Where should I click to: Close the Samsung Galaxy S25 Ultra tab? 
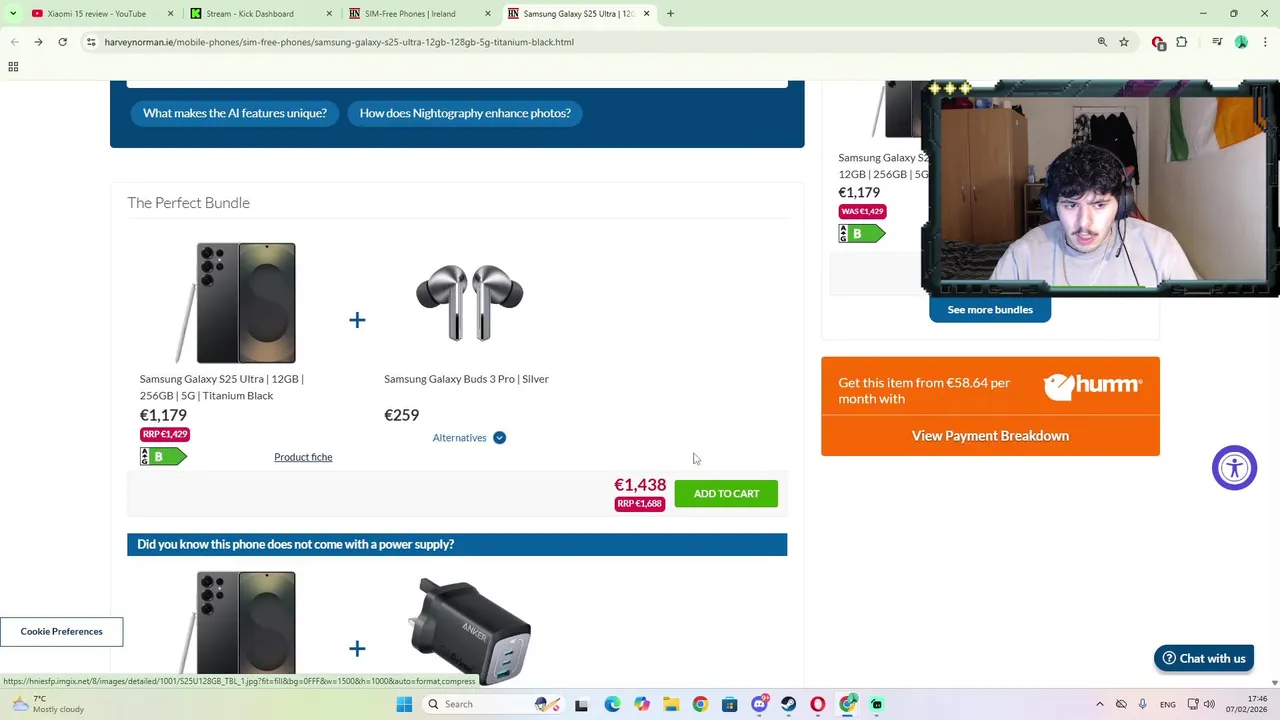[x=646, y=13]
